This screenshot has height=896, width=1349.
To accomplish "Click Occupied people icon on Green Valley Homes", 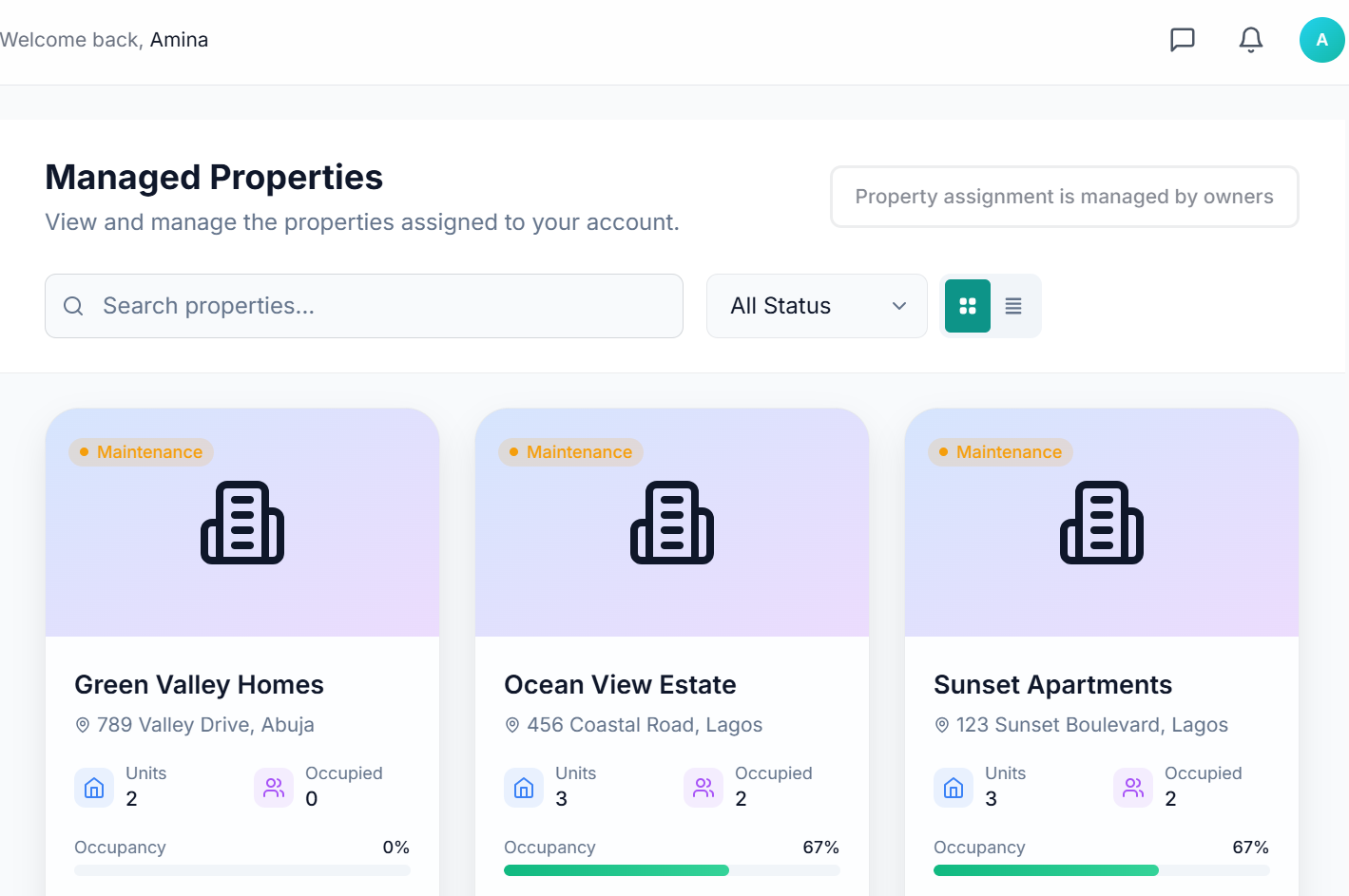I will click(274, 788).
